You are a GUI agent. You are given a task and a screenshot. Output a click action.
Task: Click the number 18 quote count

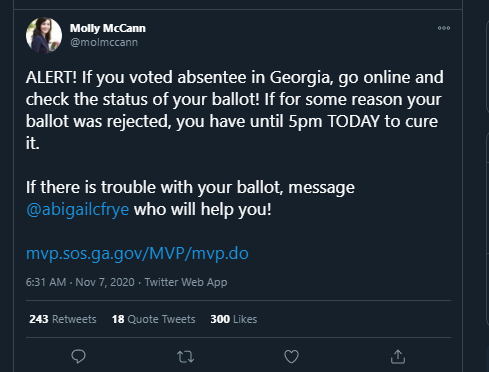[118, 319]
